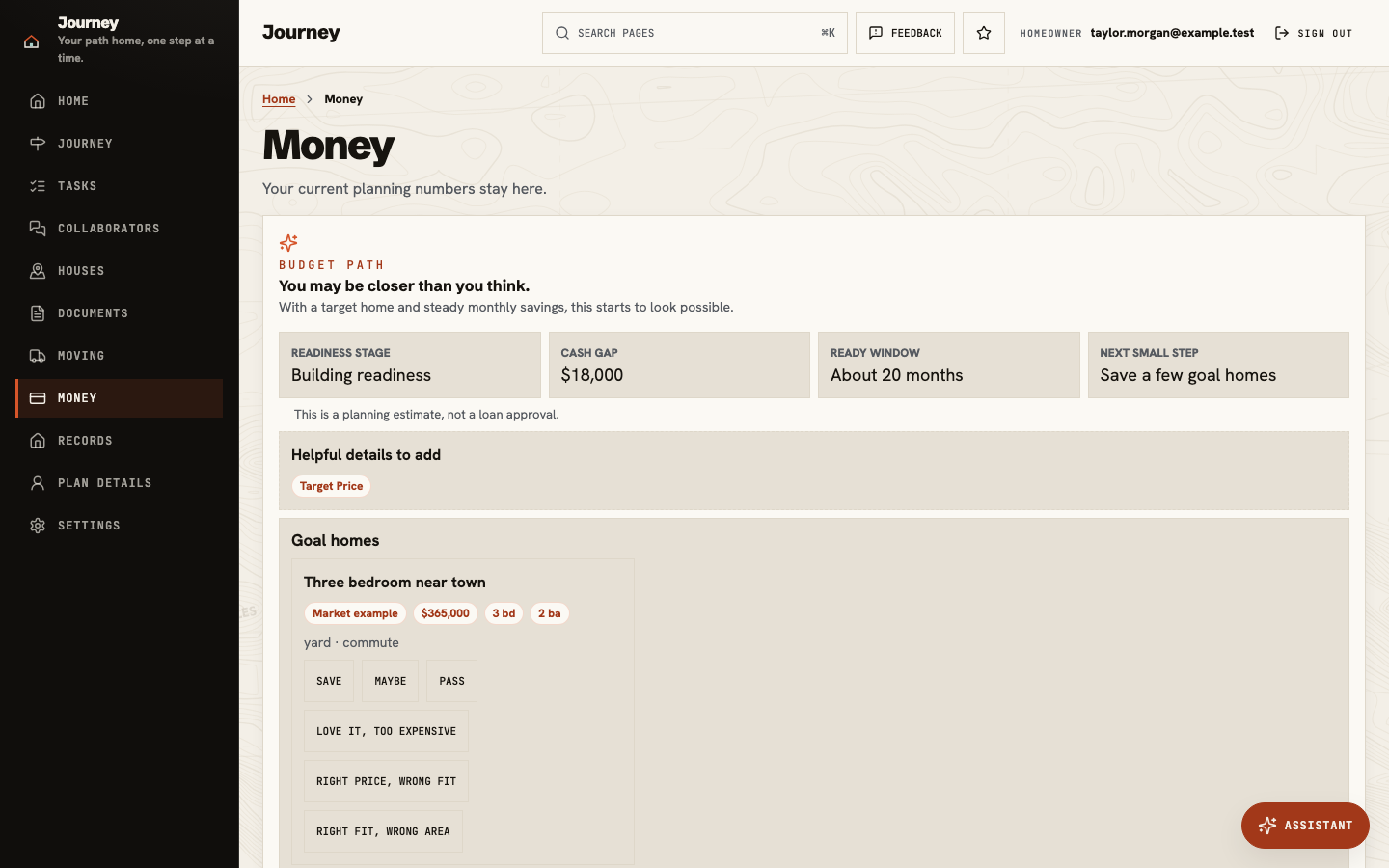The width and height of the screenshot is (1389, 868).
Task: Click the Journey house logo icon
Action: [32, 41]
